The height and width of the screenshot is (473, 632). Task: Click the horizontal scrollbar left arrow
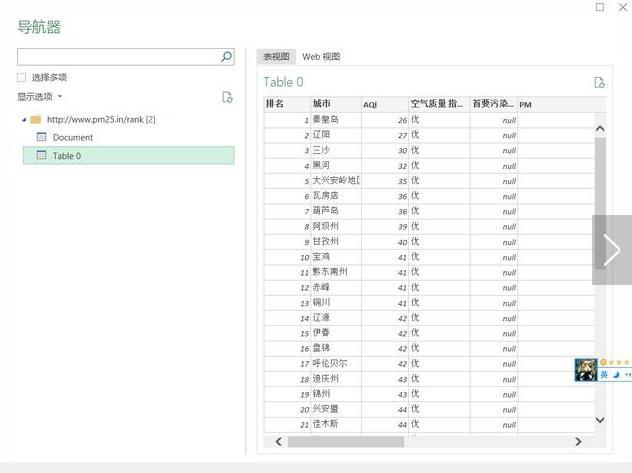point(279,442)
